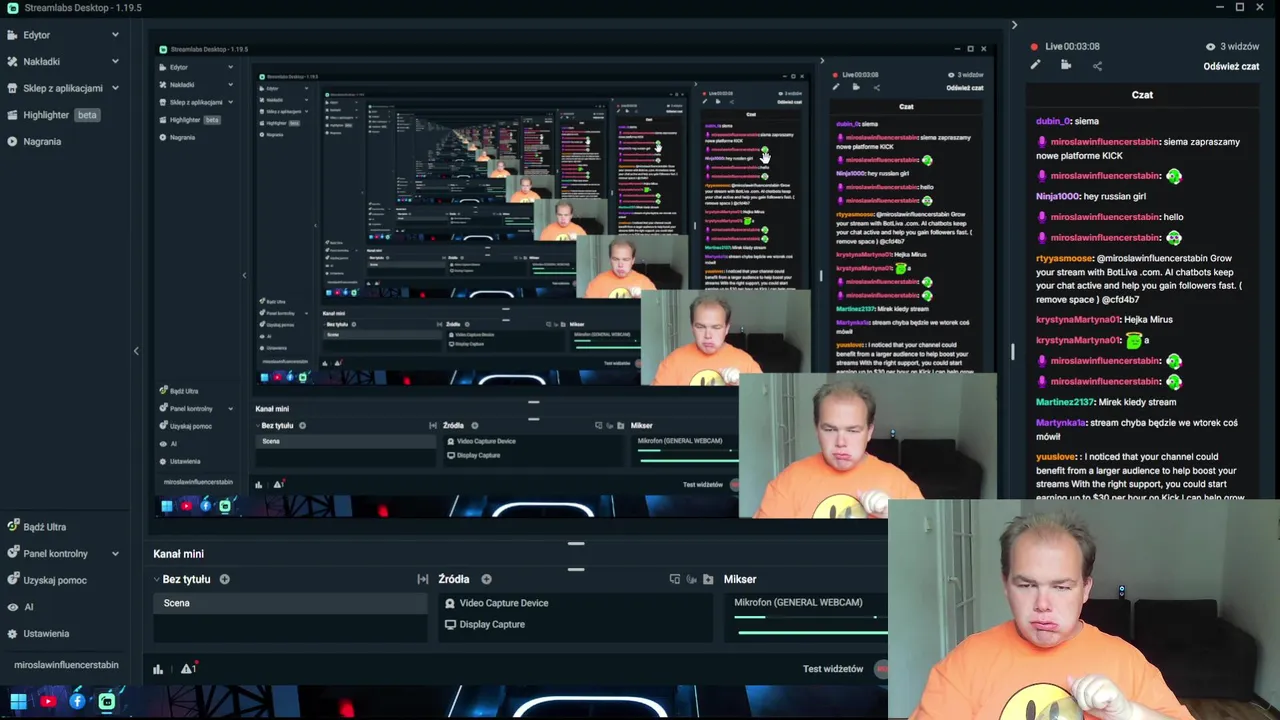Open Facebook icon on the taskbar

pos(77,702)
